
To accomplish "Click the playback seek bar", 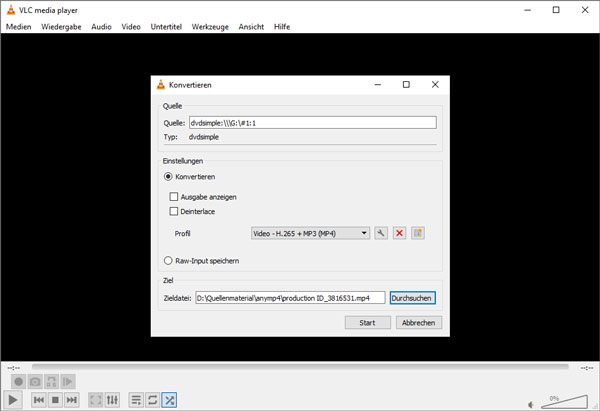I will tap(300, 367).
